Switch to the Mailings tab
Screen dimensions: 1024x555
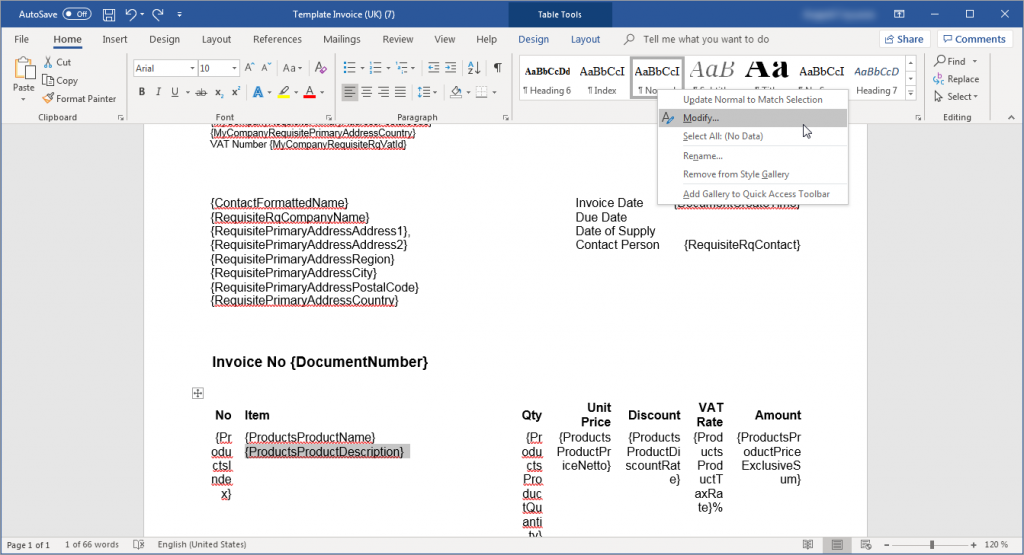tap(342, 39)
